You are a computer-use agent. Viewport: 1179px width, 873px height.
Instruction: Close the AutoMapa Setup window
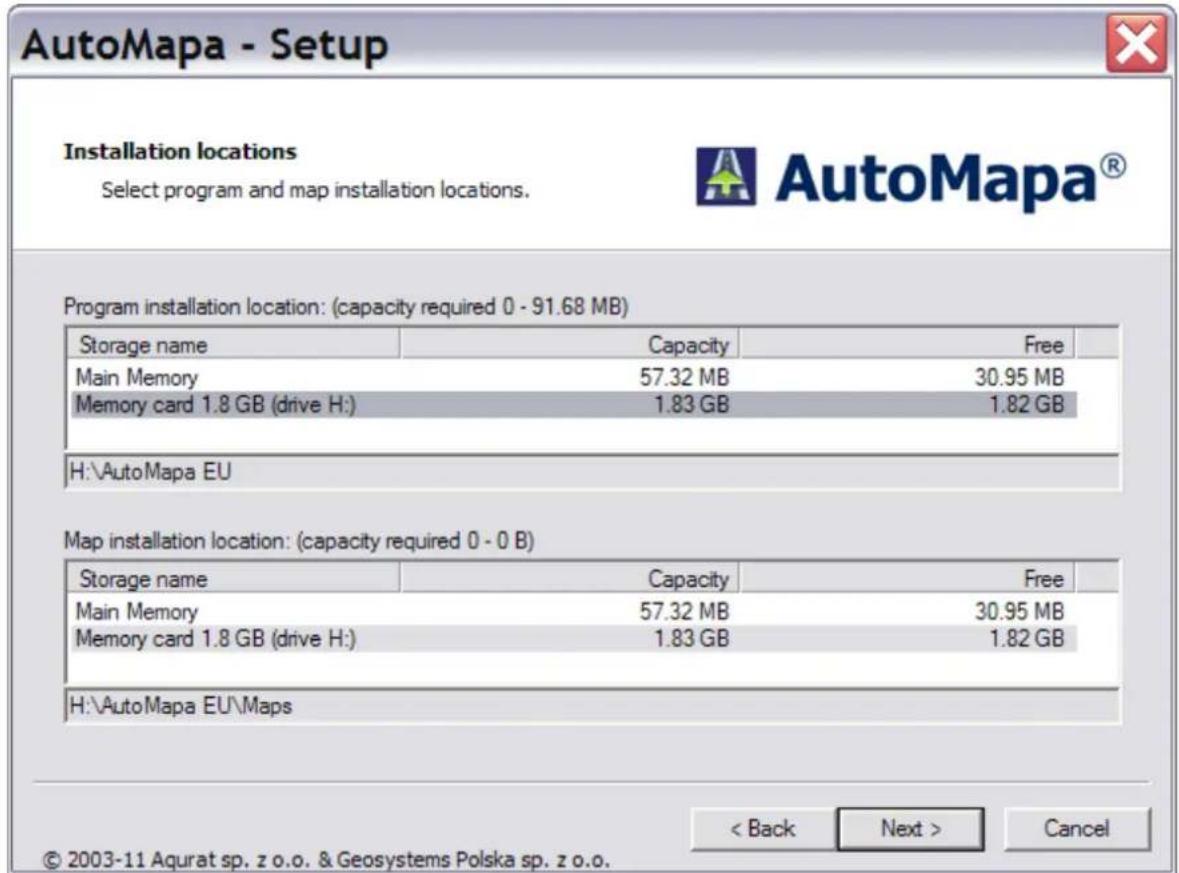tap(1136, 44)
